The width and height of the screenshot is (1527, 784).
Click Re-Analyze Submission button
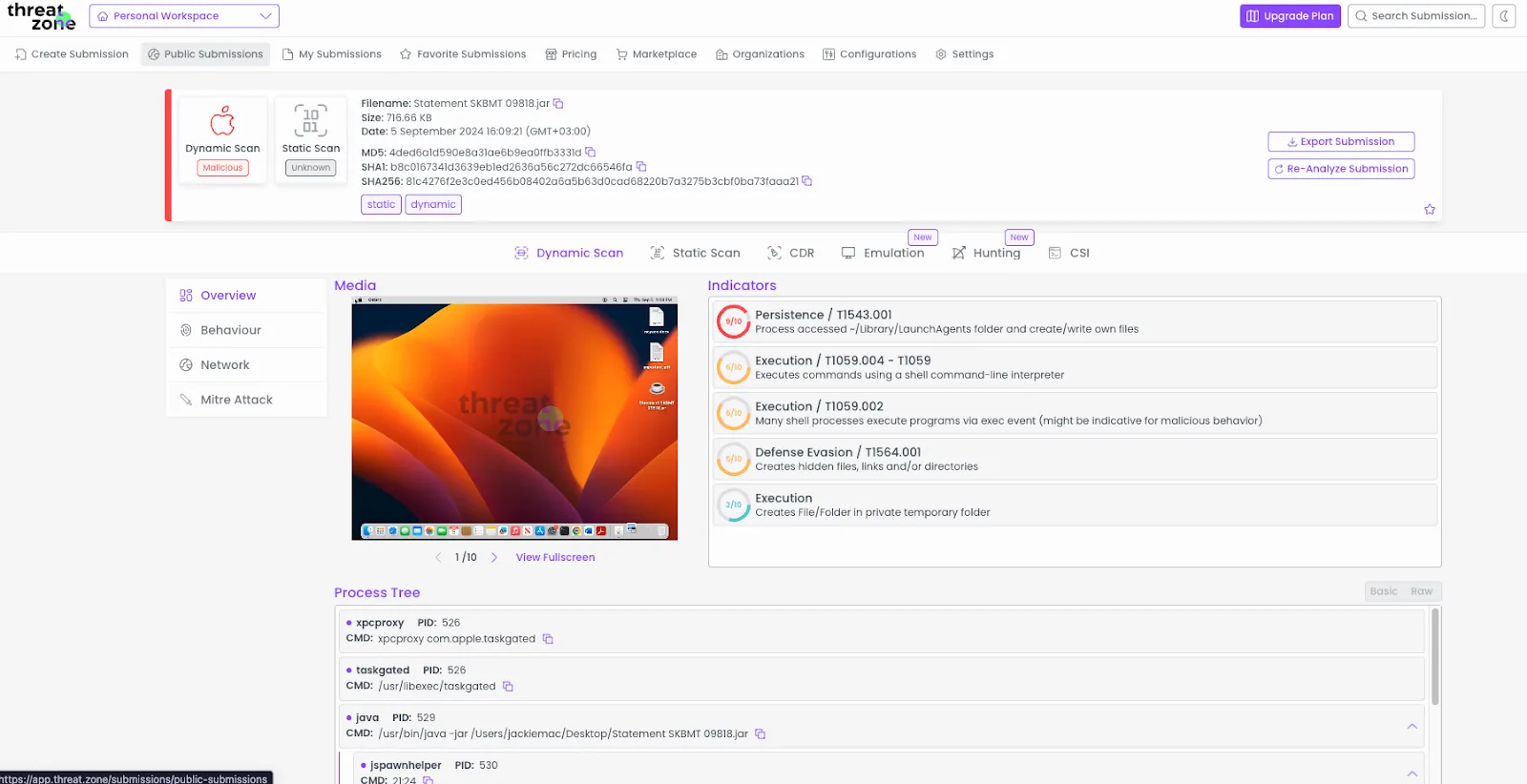pyautogui.click(x=1341, y=169)
